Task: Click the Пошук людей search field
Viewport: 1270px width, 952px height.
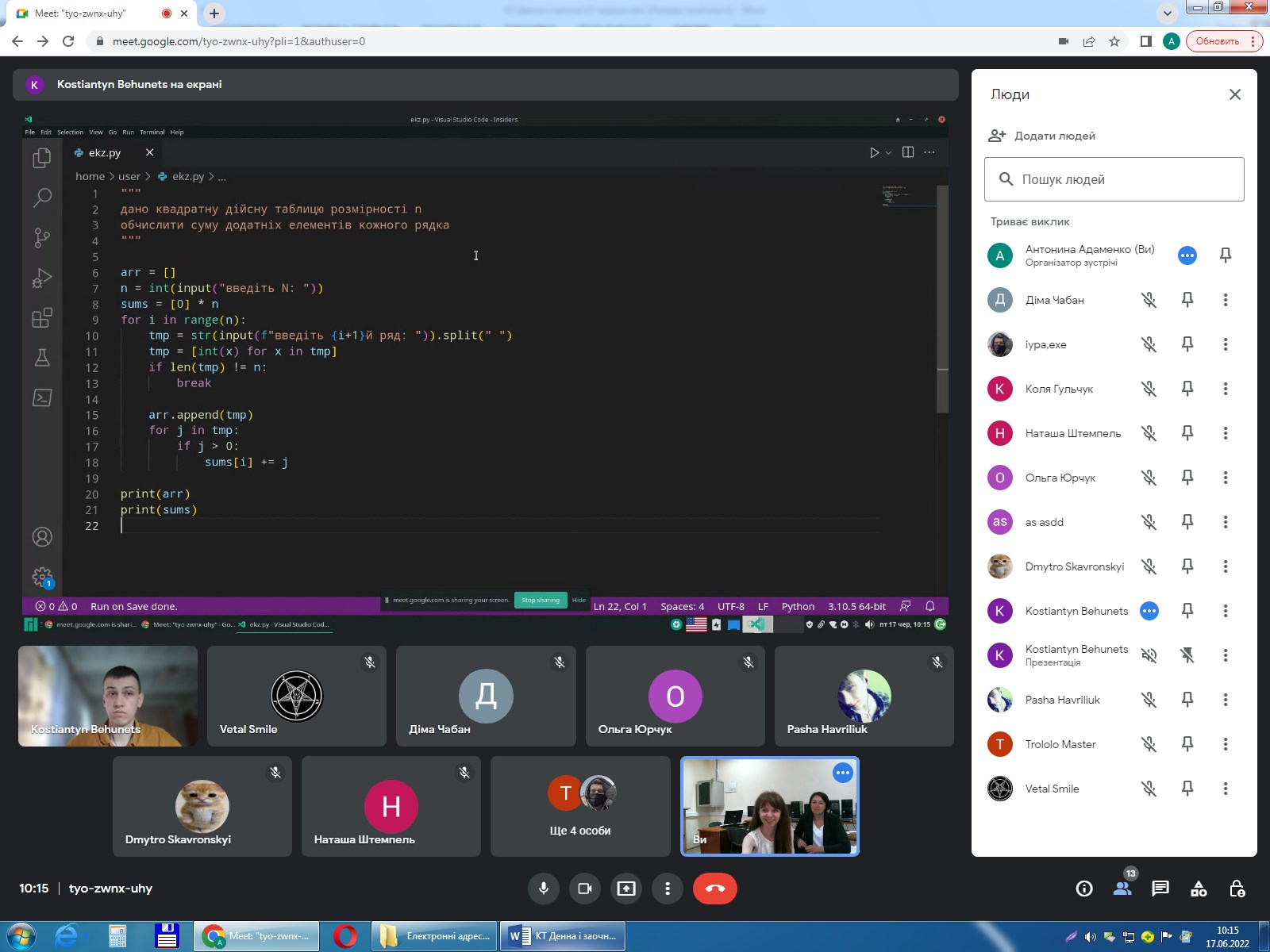Action: [x=1114, y=179]
